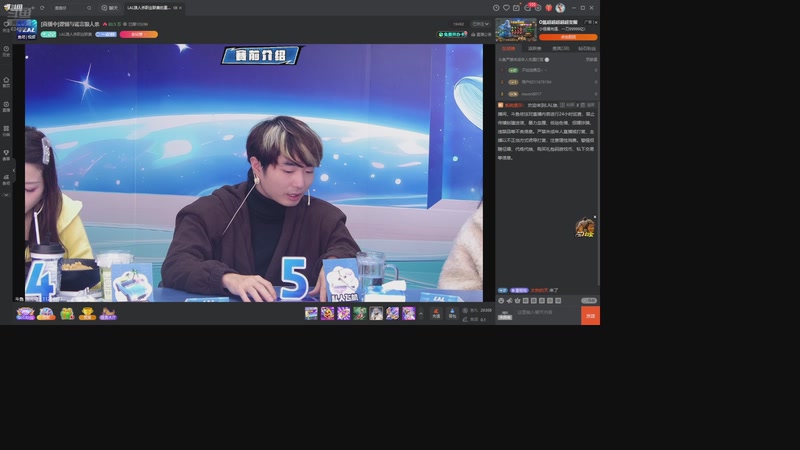Switch to the fourth ranking tab

pyautogui.click(x=587, y=48)
